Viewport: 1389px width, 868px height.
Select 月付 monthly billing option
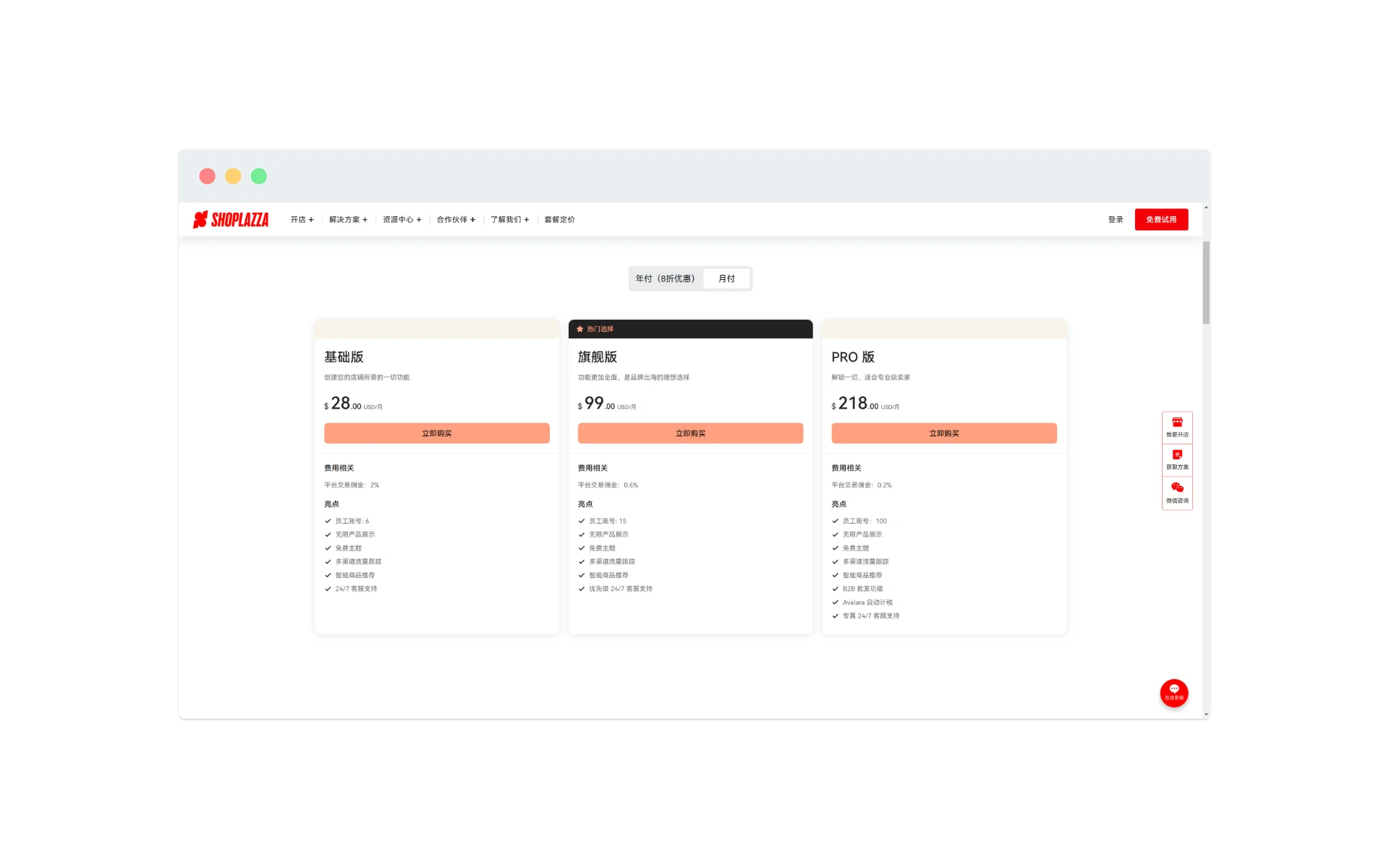[726, 278]
